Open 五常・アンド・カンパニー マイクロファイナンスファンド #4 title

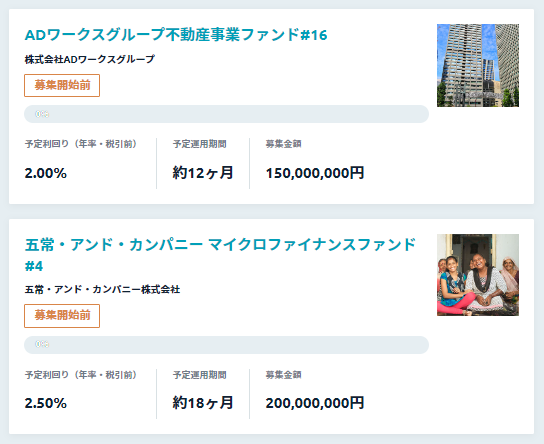[220, 255]
